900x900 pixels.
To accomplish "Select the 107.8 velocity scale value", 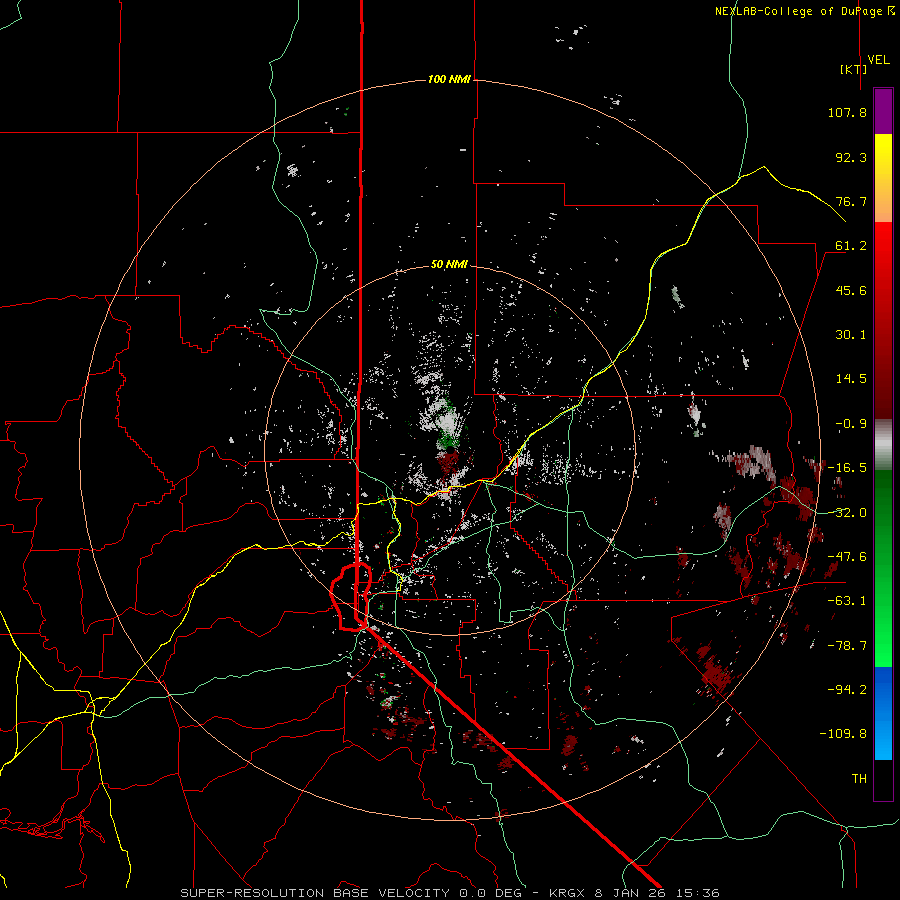I will [x=847, y=112].
